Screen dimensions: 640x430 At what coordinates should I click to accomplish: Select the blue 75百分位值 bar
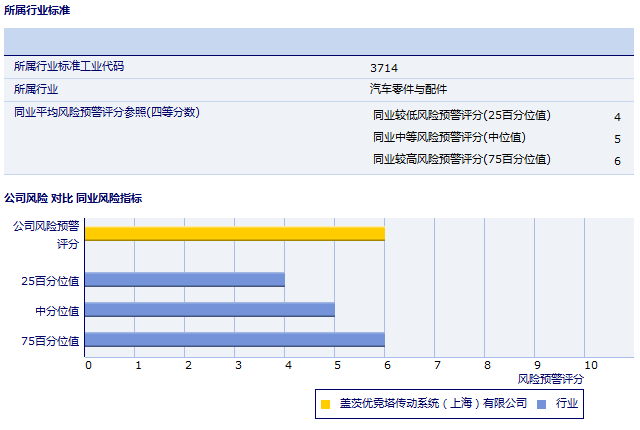235,339
